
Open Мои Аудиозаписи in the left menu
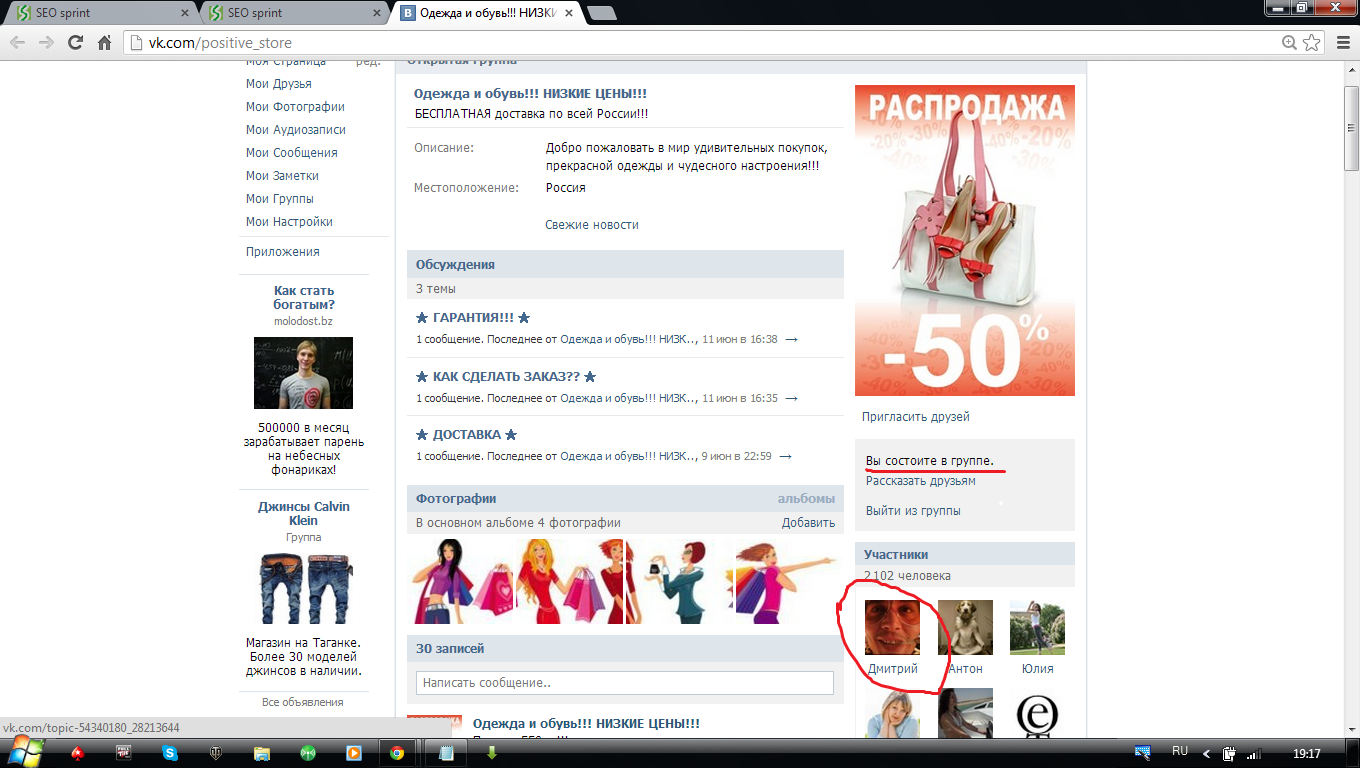point(296,130)
